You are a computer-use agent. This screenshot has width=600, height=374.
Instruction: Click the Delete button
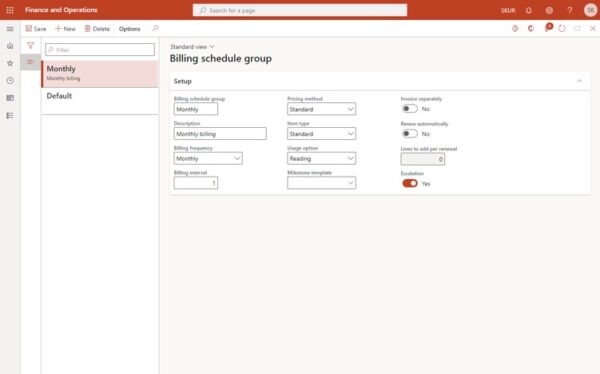(x=97, y=29)
